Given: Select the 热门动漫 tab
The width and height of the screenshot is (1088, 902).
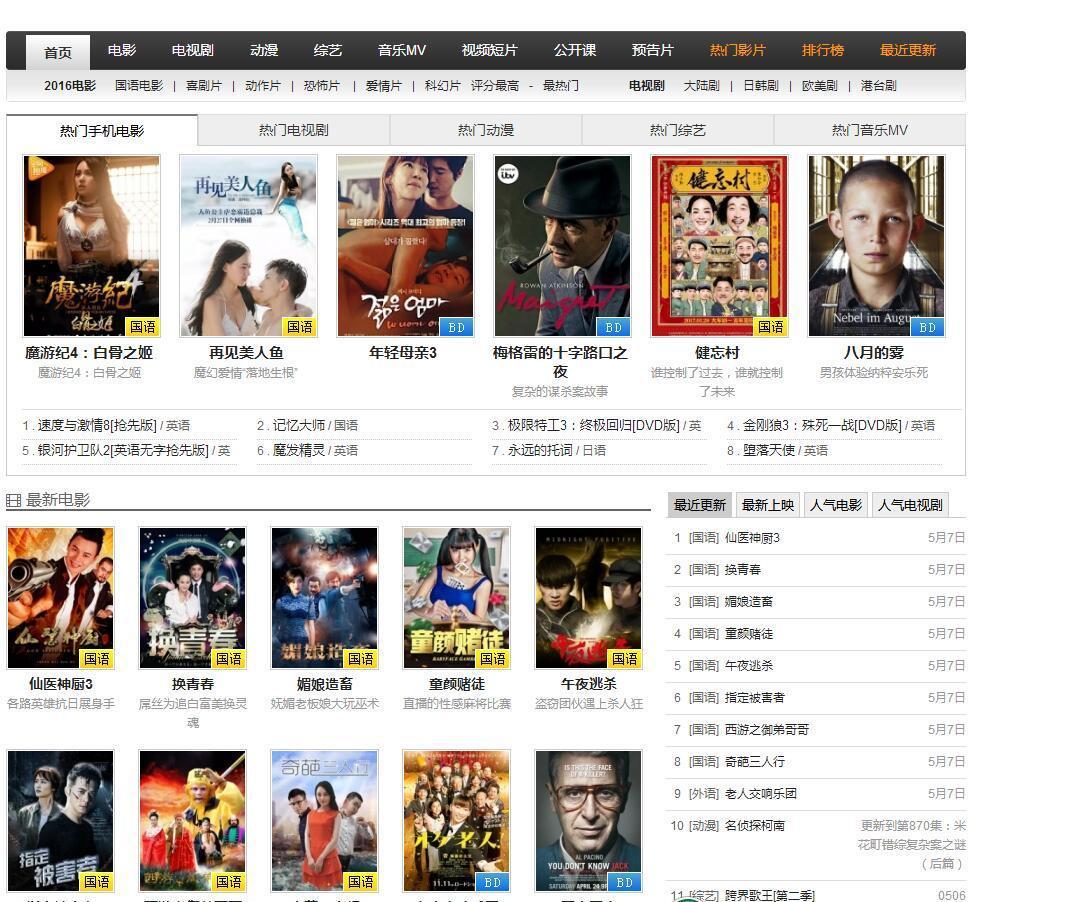Looking at the screenshot, I should tap(485, 130).
